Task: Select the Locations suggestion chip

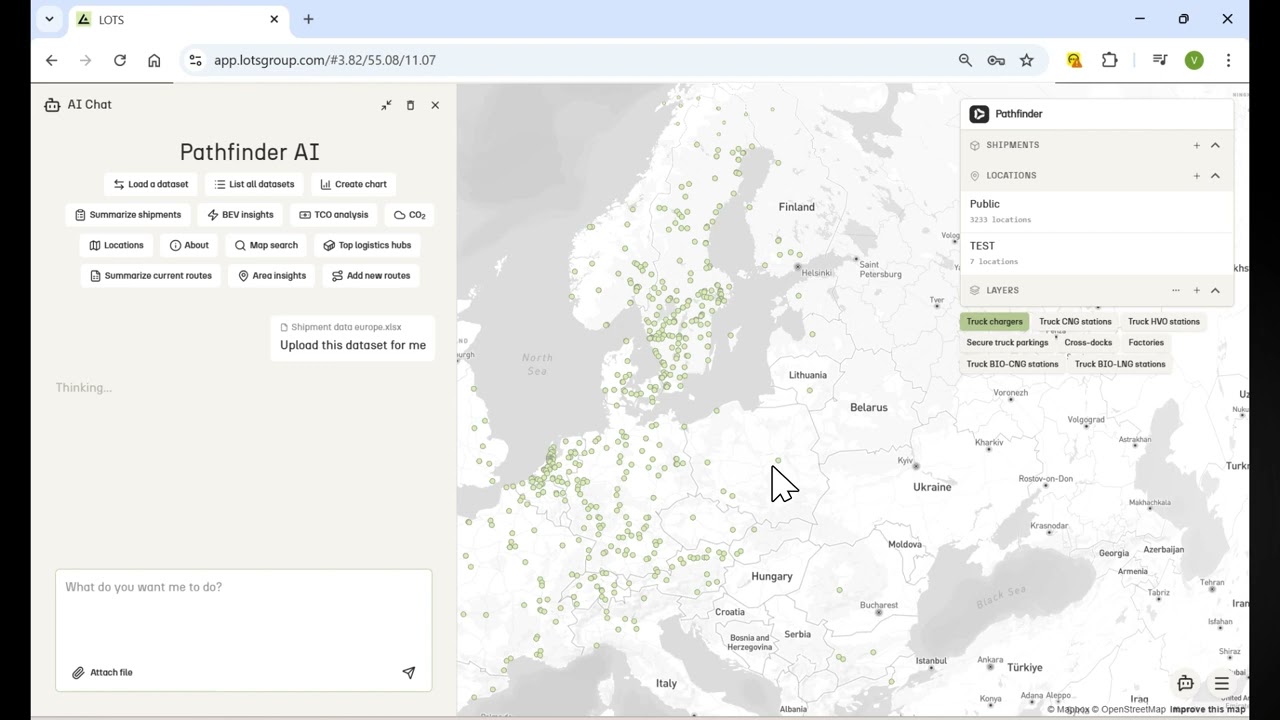Action: [116, 245]
